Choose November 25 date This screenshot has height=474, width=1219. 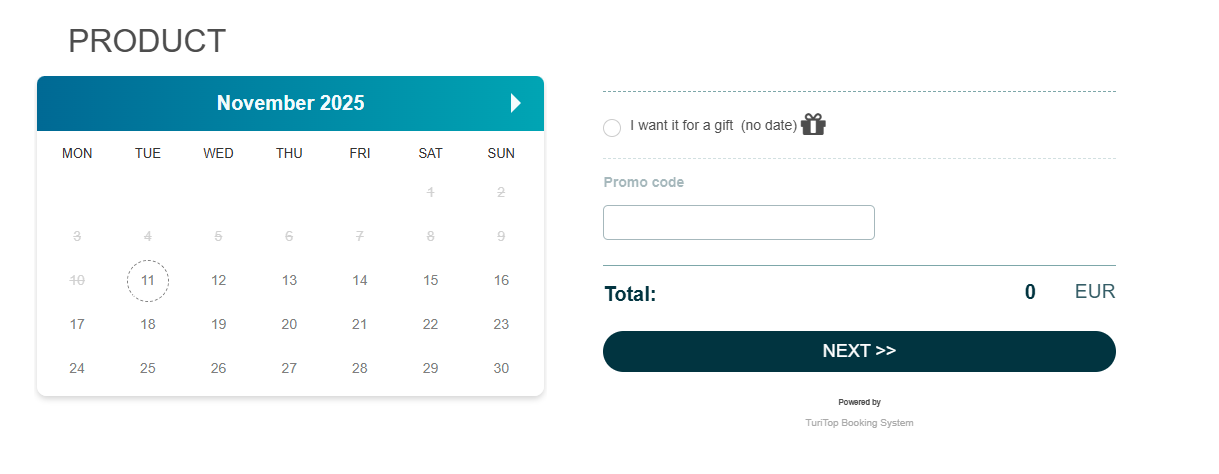pyautogui.click(x=148, y=368)
